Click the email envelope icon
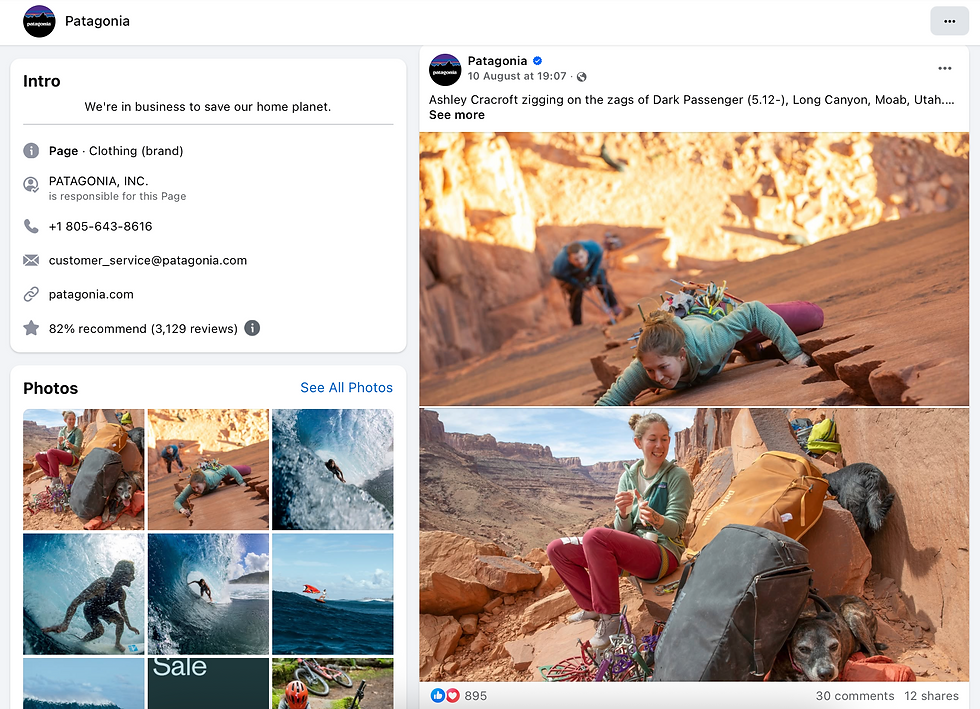 click(x=31, y=260)
